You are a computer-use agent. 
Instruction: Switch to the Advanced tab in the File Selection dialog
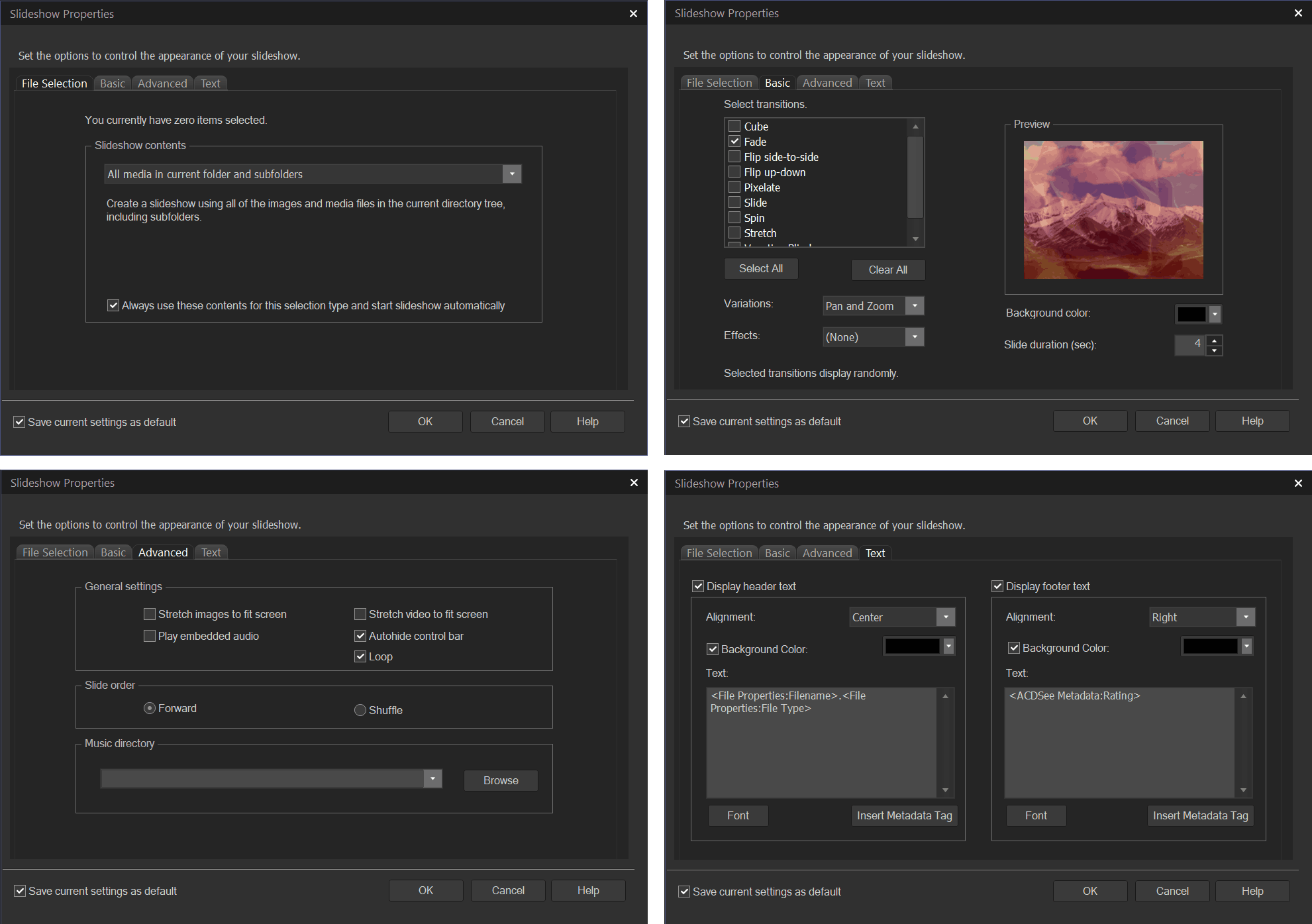pyautogui.click(x=162, y=83)
